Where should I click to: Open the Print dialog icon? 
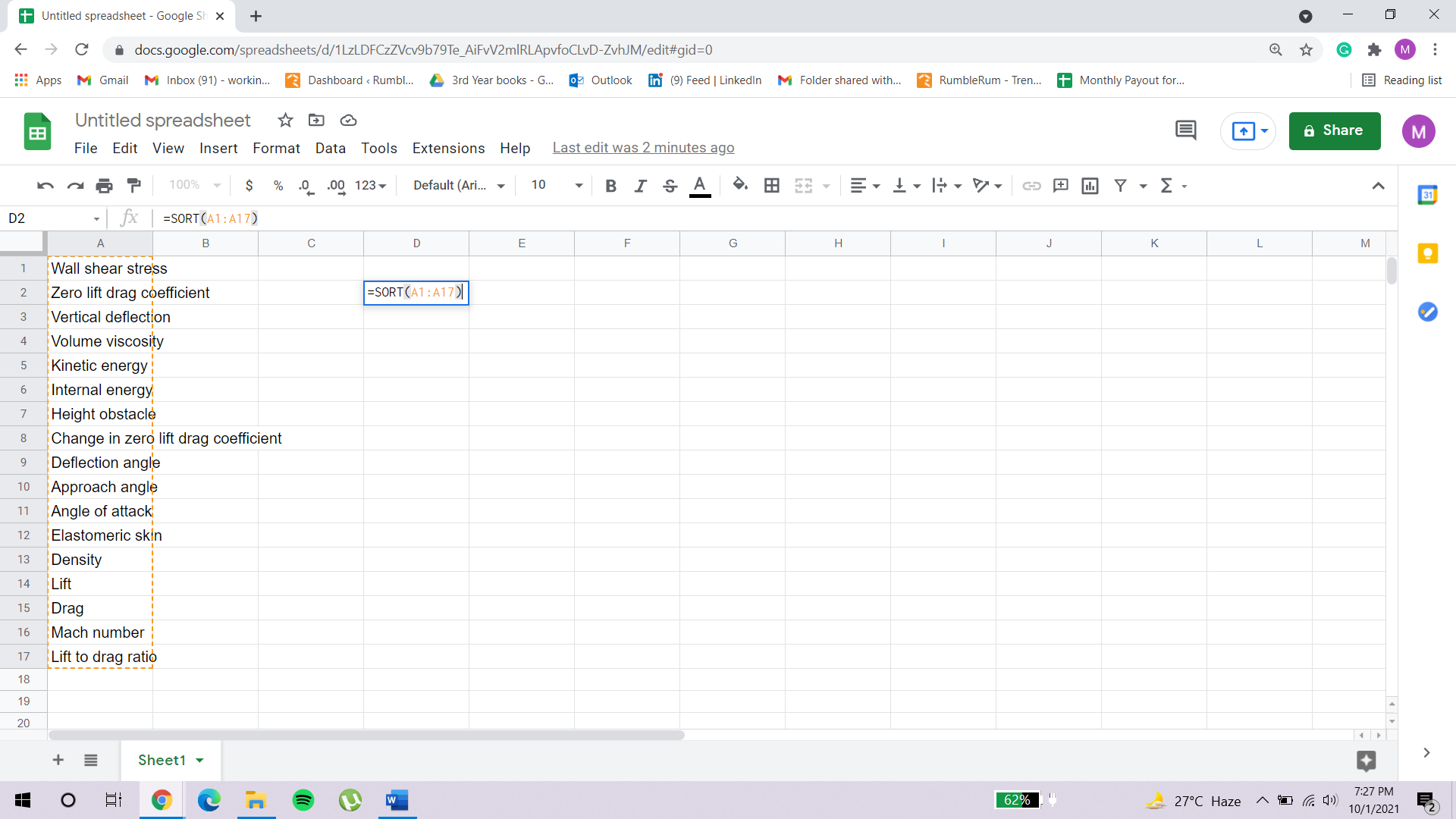click(104, 185)
